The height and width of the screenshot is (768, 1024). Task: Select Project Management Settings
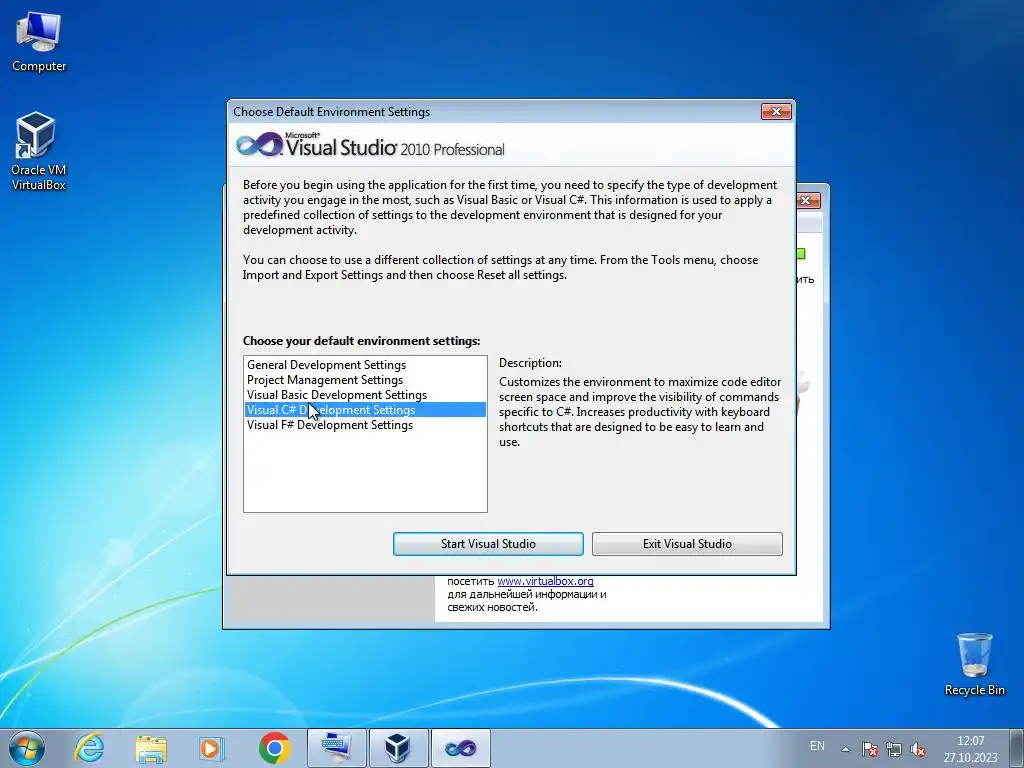[x=365, y=380]
